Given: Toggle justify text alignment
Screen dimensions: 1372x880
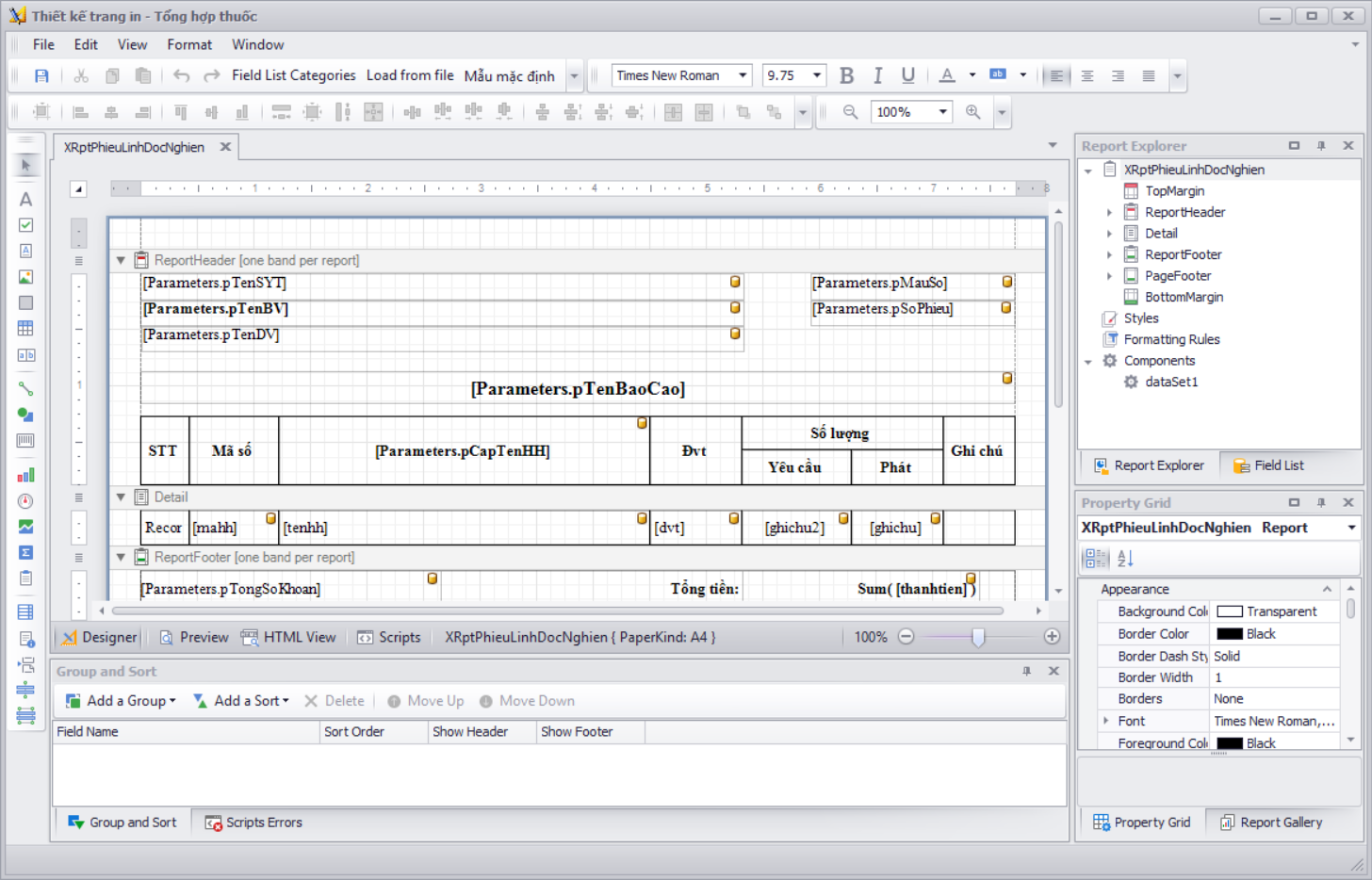Looking at the screenshot, I should coord(1149,75).
